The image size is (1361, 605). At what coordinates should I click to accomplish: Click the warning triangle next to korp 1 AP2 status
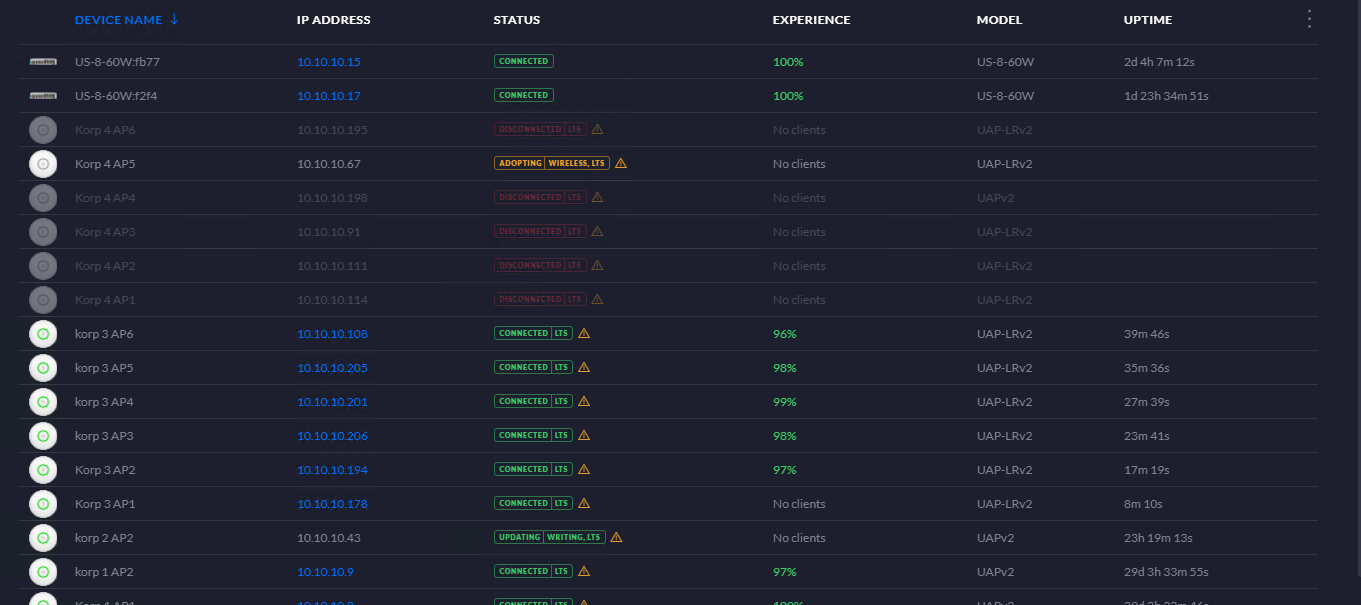pyautogui.click(x=584, y=571)
